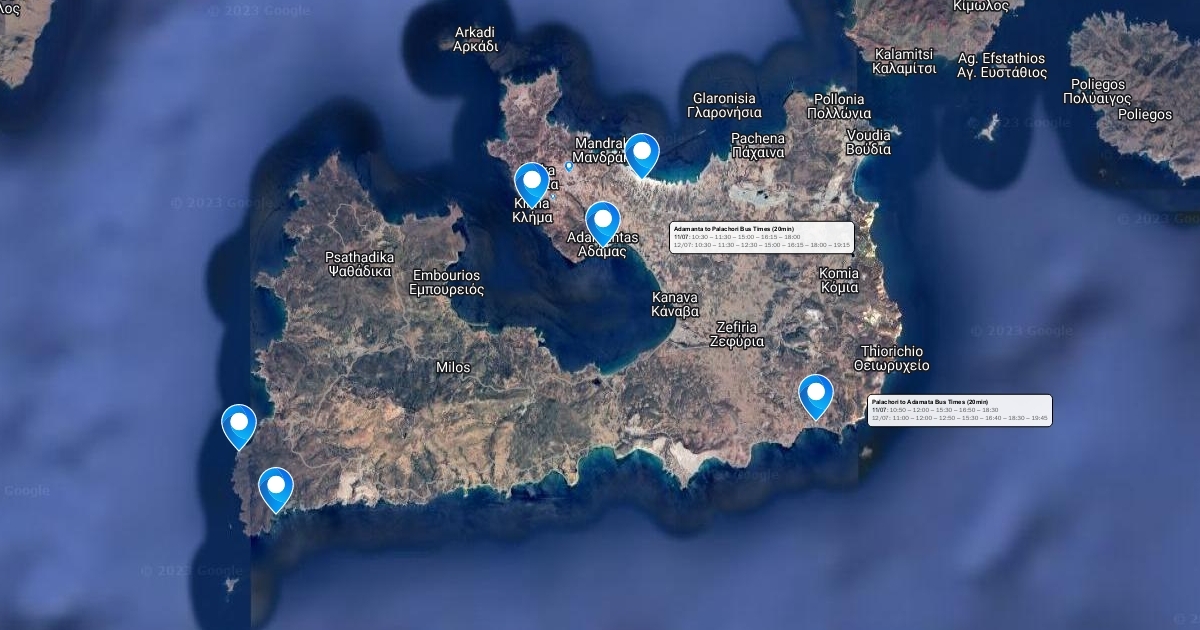Select the Psathadika map label
The height and width of the screenshot is (630, 1200).
(x=359, y=263)
